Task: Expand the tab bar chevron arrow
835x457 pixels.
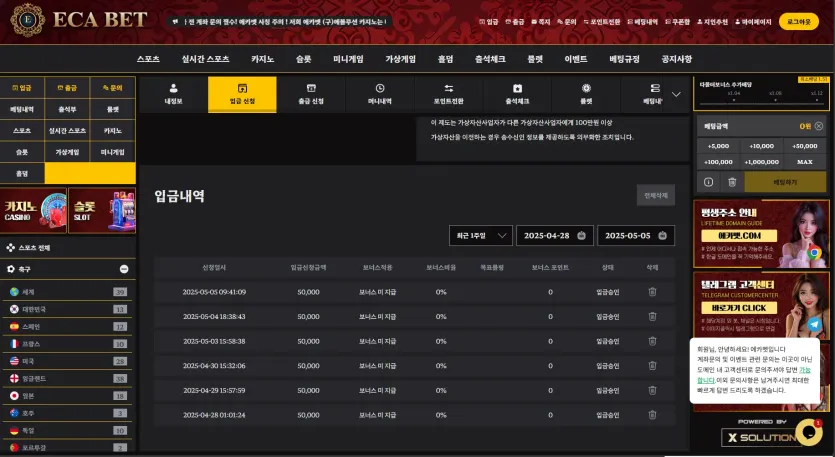Action: coord(676,94)
